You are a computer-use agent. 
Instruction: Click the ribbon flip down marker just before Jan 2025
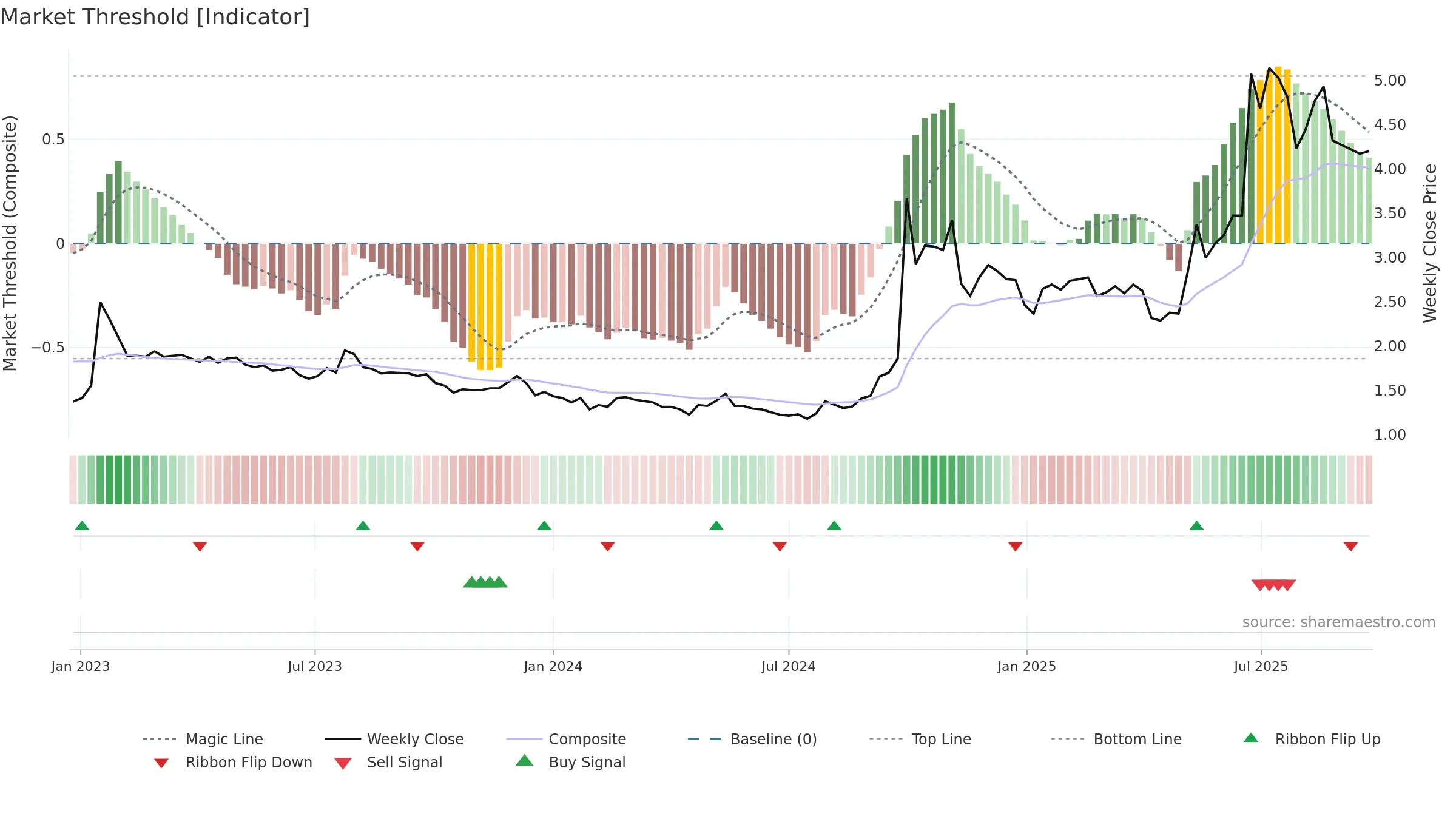click(1016, 547)
